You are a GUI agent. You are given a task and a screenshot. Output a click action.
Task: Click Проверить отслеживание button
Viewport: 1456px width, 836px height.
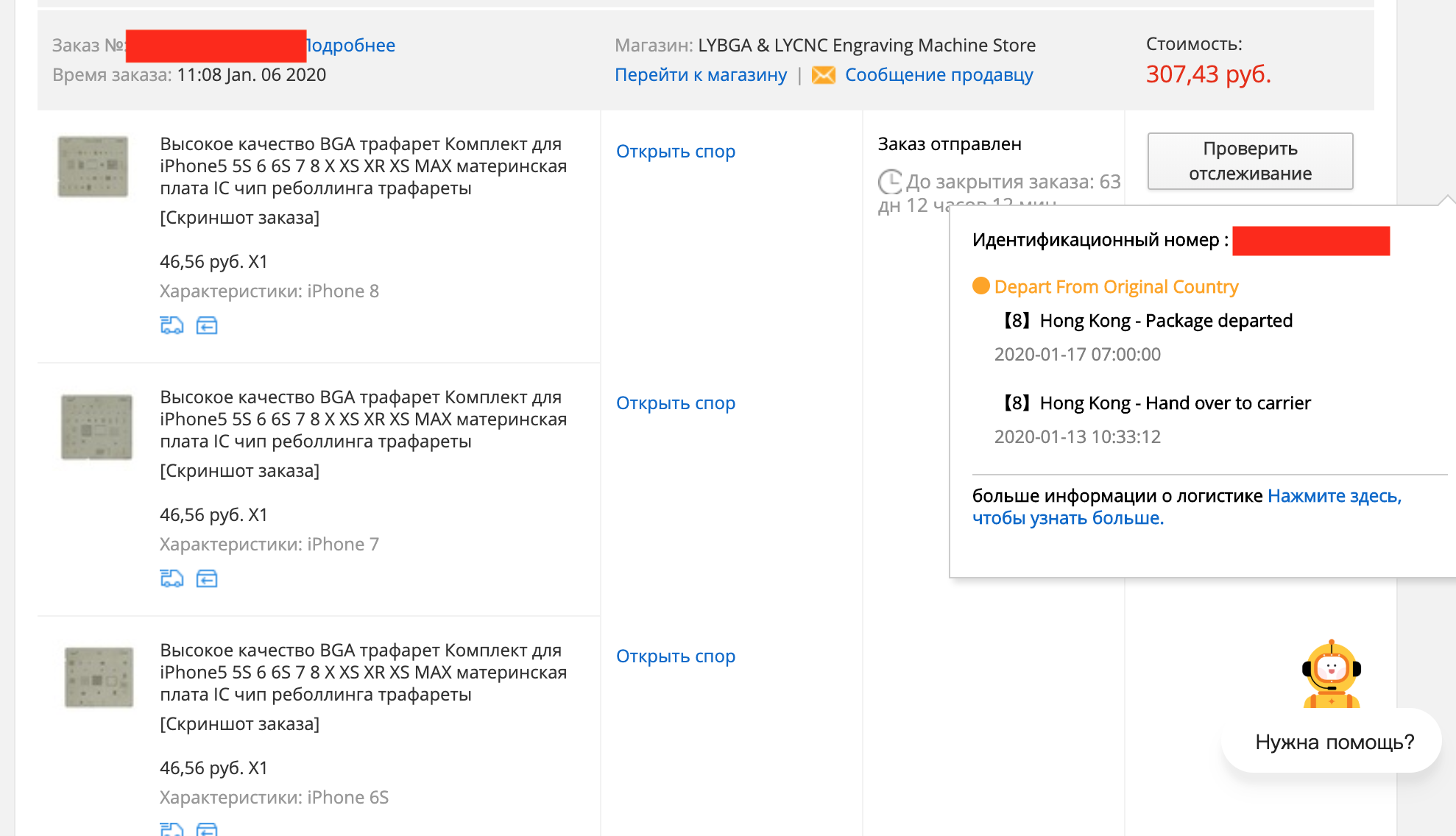pyautogui.click(x=1250, y=161)
